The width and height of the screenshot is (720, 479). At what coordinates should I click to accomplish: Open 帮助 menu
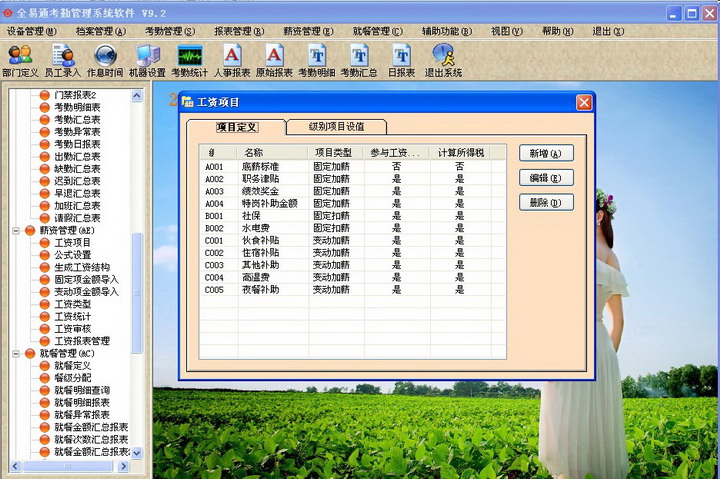click(557, 31)
